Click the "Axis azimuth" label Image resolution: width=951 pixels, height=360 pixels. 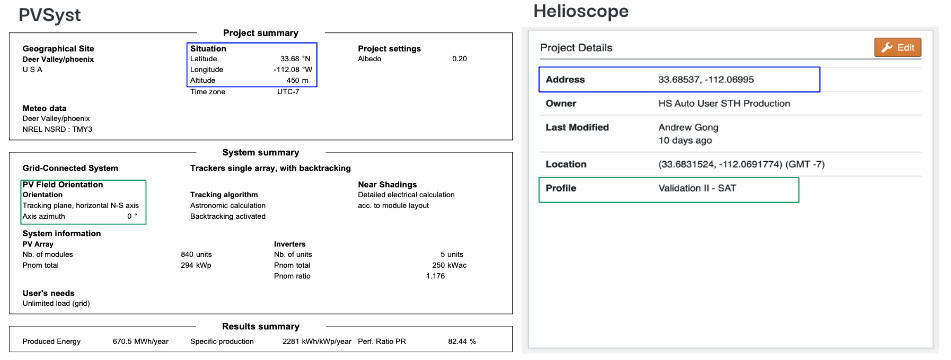point(43,216)
